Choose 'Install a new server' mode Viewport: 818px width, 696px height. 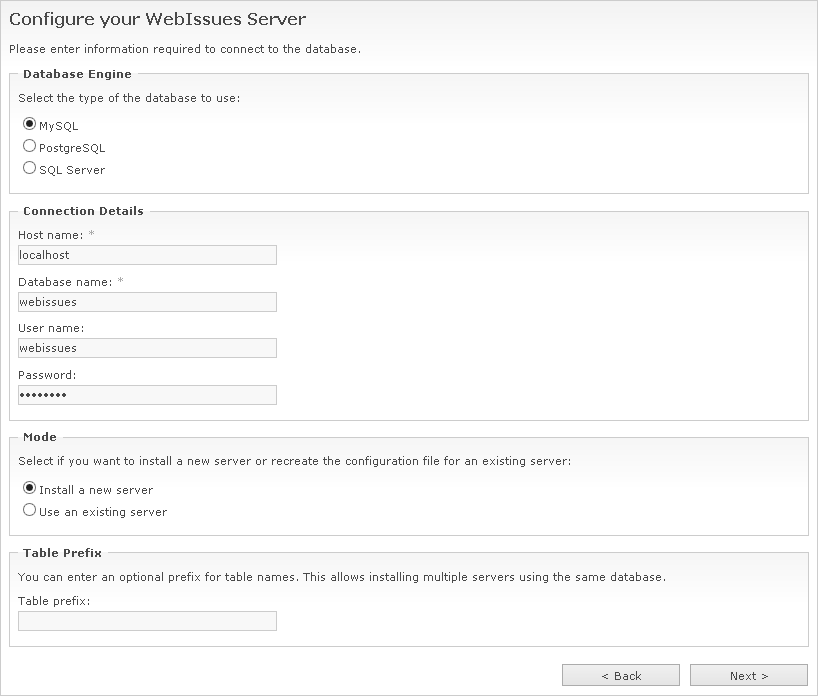point(30,490)
